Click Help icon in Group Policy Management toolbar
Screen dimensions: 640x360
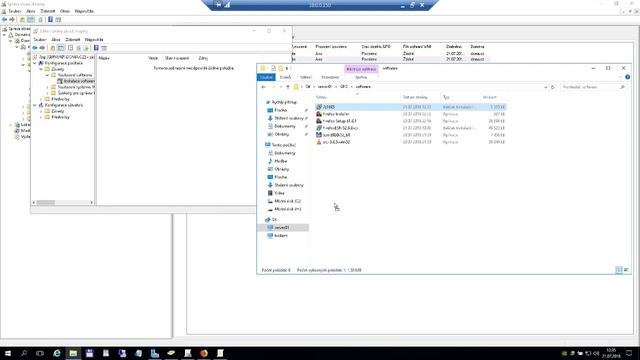coord(50,19)
